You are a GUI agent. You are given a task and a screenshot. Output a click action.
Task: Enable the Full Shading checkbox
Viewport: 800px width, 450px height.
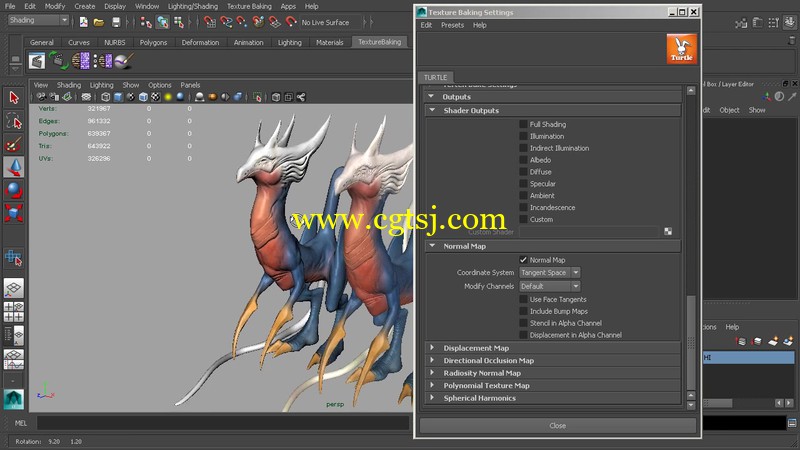pyautogui.click(x=523, y=124)
